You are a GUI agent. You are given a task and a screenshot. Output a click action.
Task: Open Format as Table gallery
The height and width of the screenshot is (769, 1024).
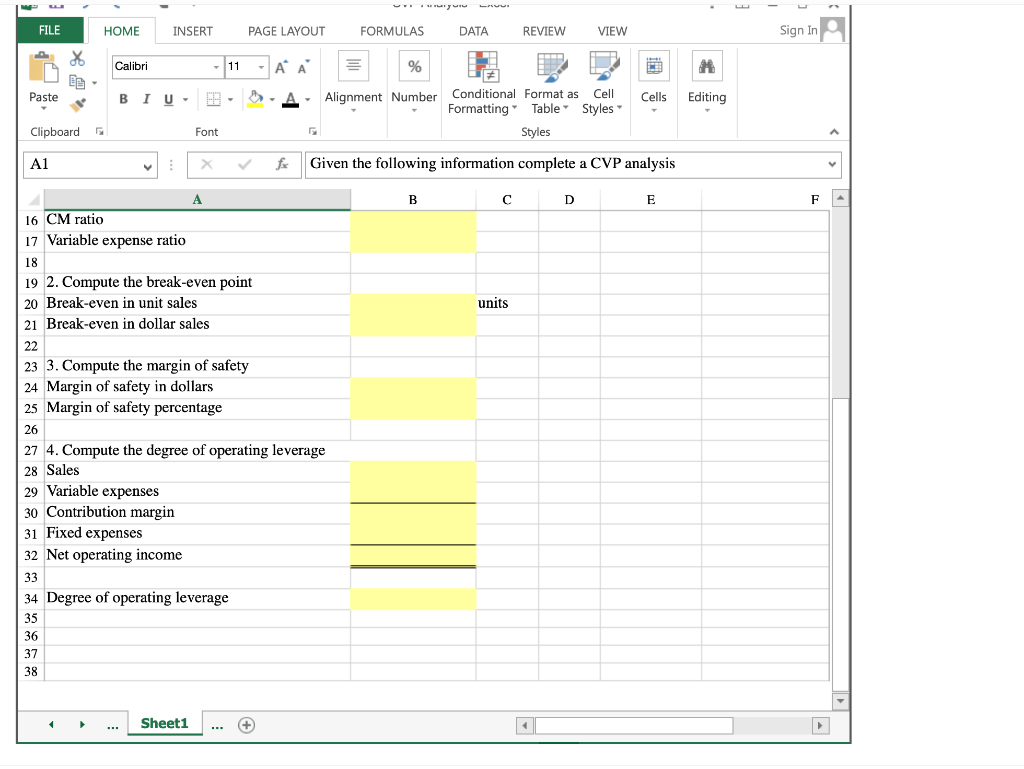point(551,83)
